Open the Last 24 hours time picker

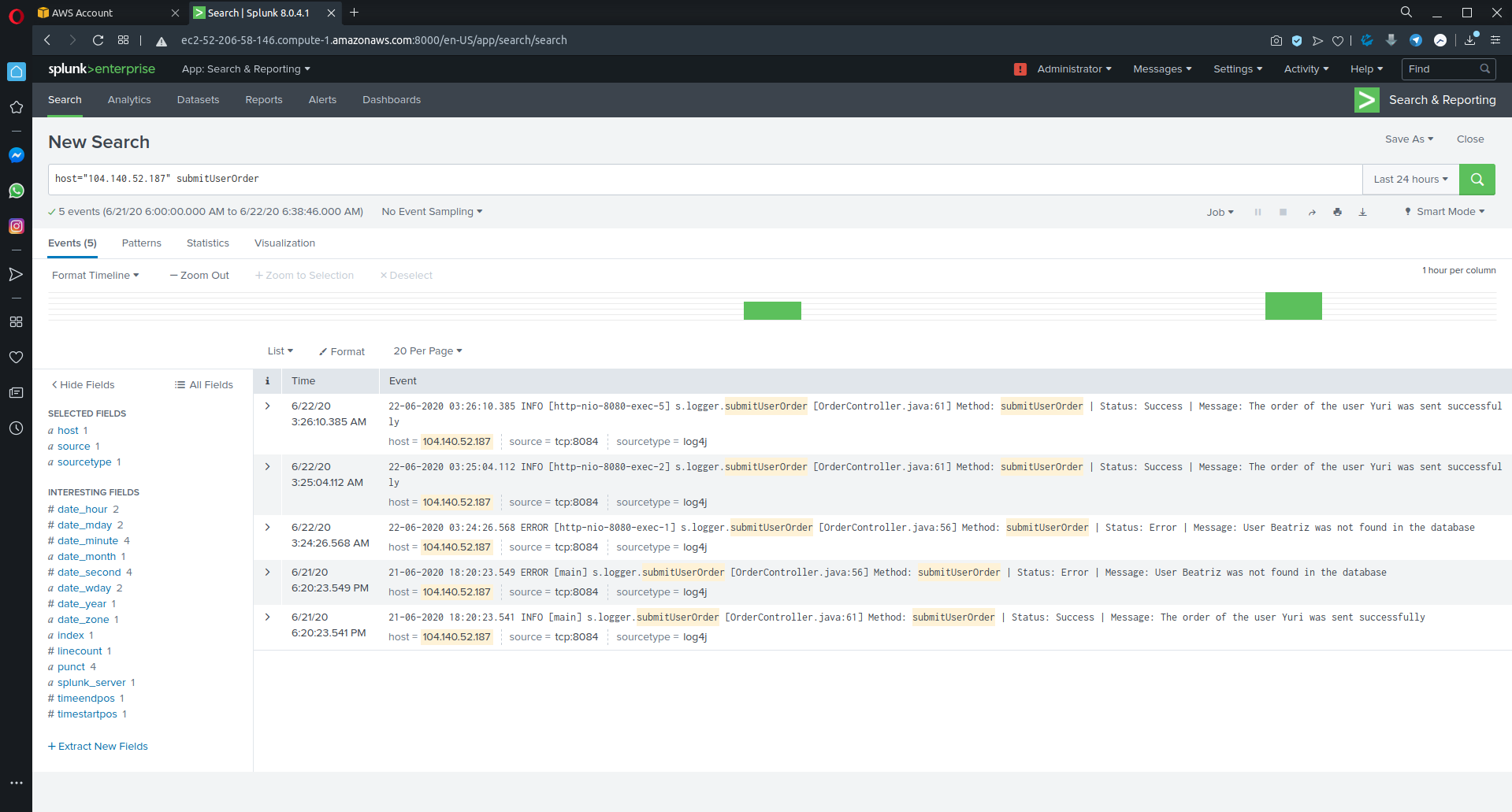pos(1410,180)
